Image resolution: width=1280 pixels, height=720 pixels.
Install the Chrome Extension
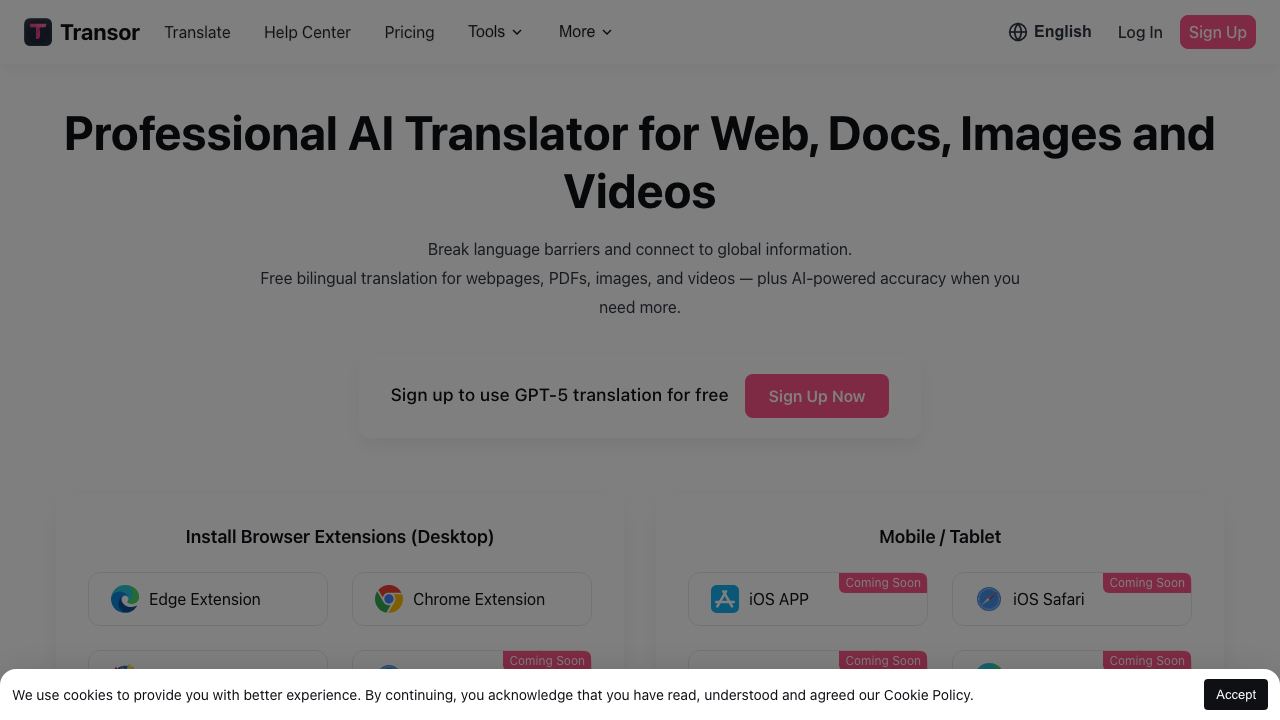(x=472, y=599)
